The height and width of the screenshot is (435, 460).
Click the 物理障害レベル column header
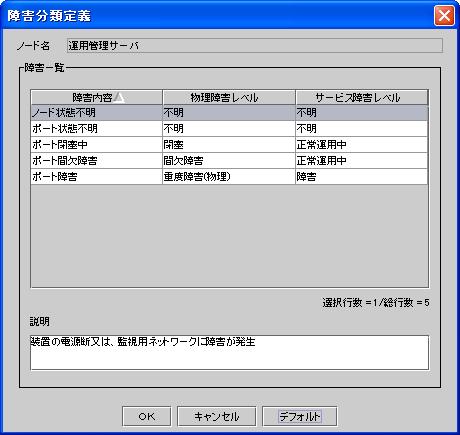(229, 97)
